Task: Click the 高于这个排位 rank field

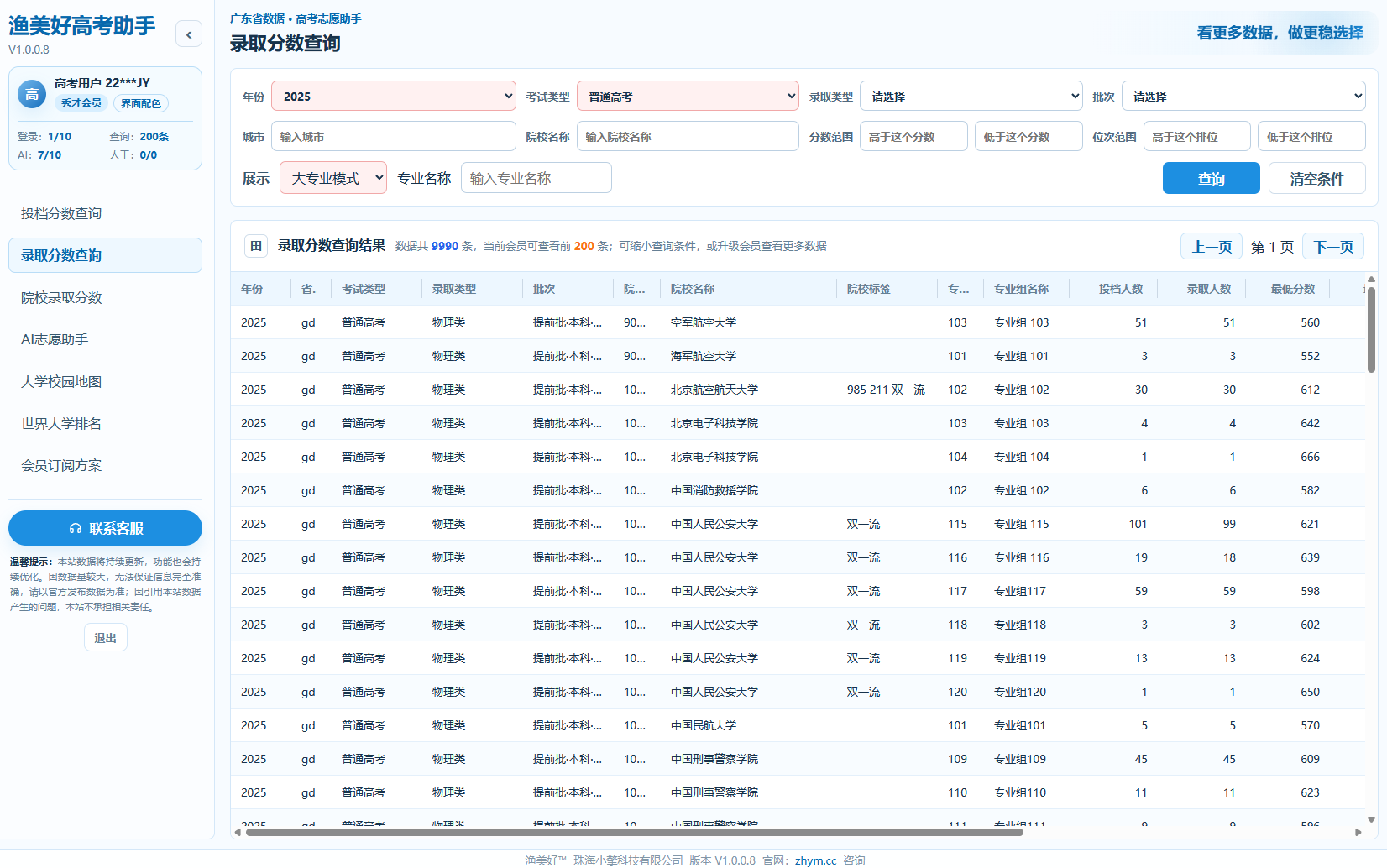Action: click(1197, 136)
